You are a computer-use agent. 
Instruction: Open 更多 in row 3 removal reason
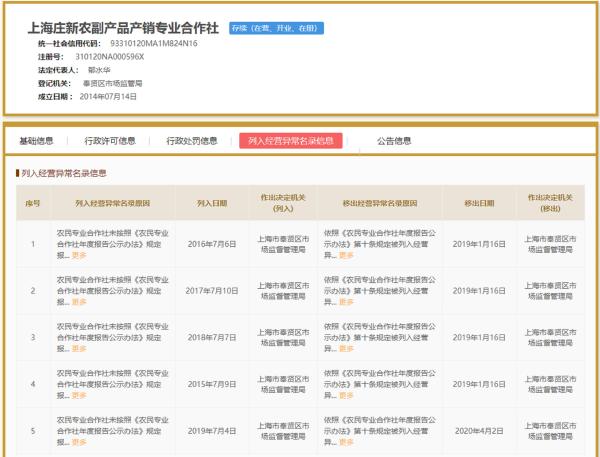[345, 349]
